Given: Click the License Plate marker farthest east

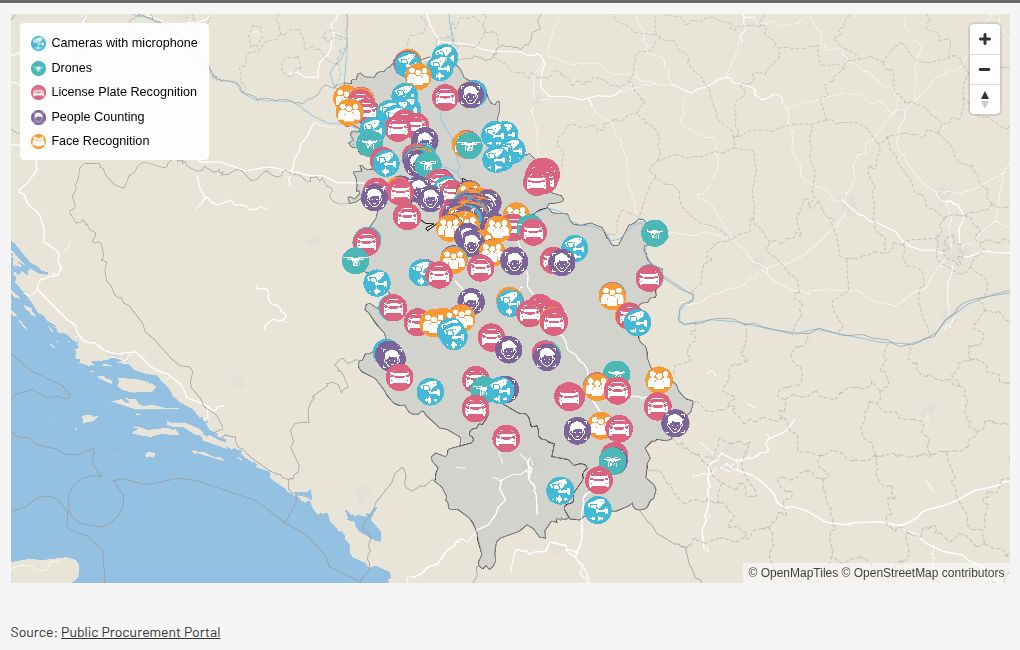Looking at the screenshot, I should coord(657,406).
